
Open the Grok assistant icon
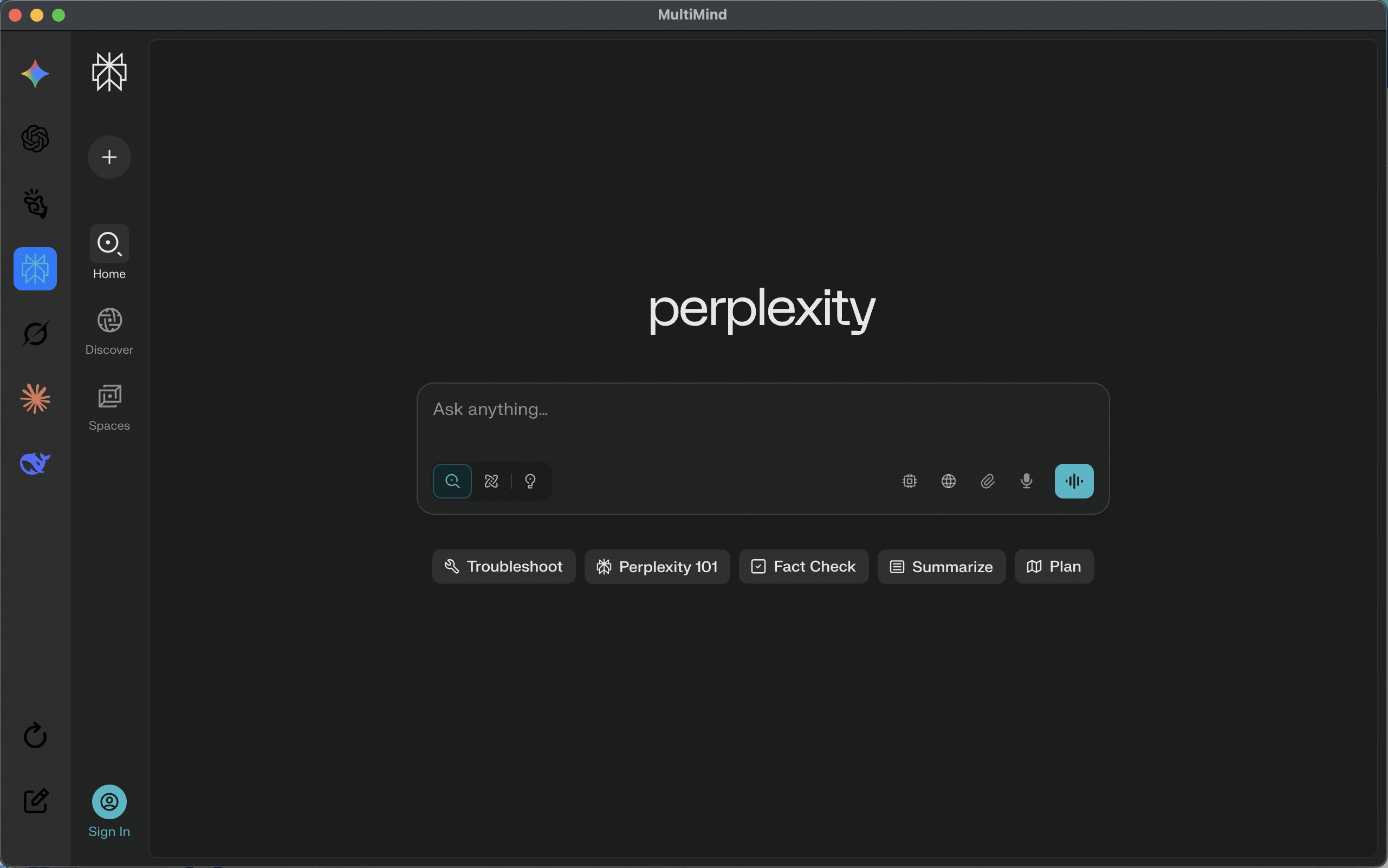click(x=35, y=334)
